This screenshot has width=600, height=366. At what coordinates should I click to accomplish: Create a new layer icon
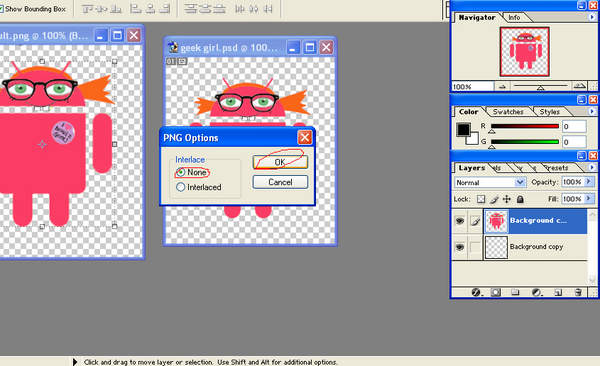558,292
